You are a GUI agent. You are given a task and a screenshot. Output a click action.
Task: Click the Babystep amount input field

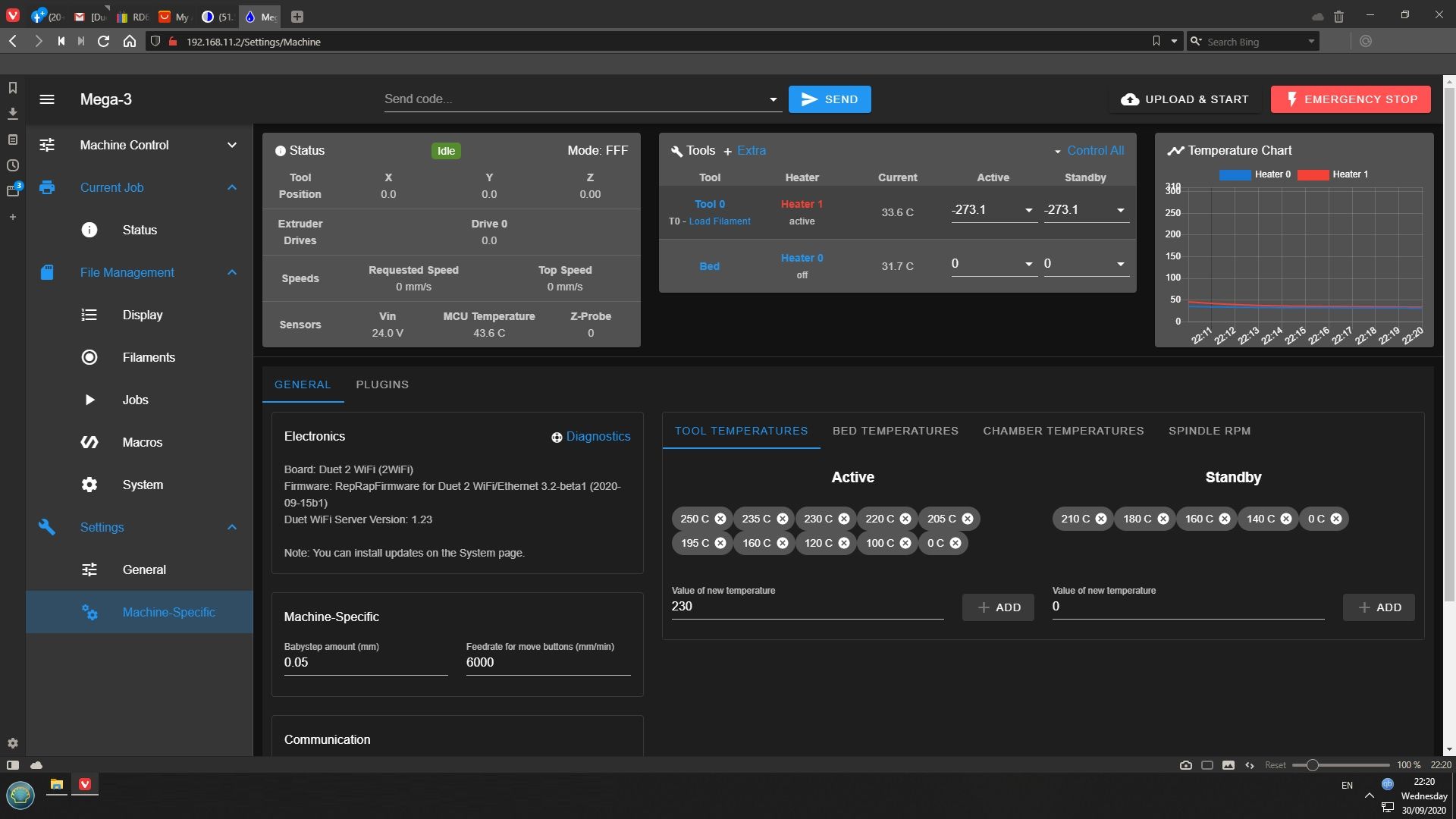[x=366, y=663]
